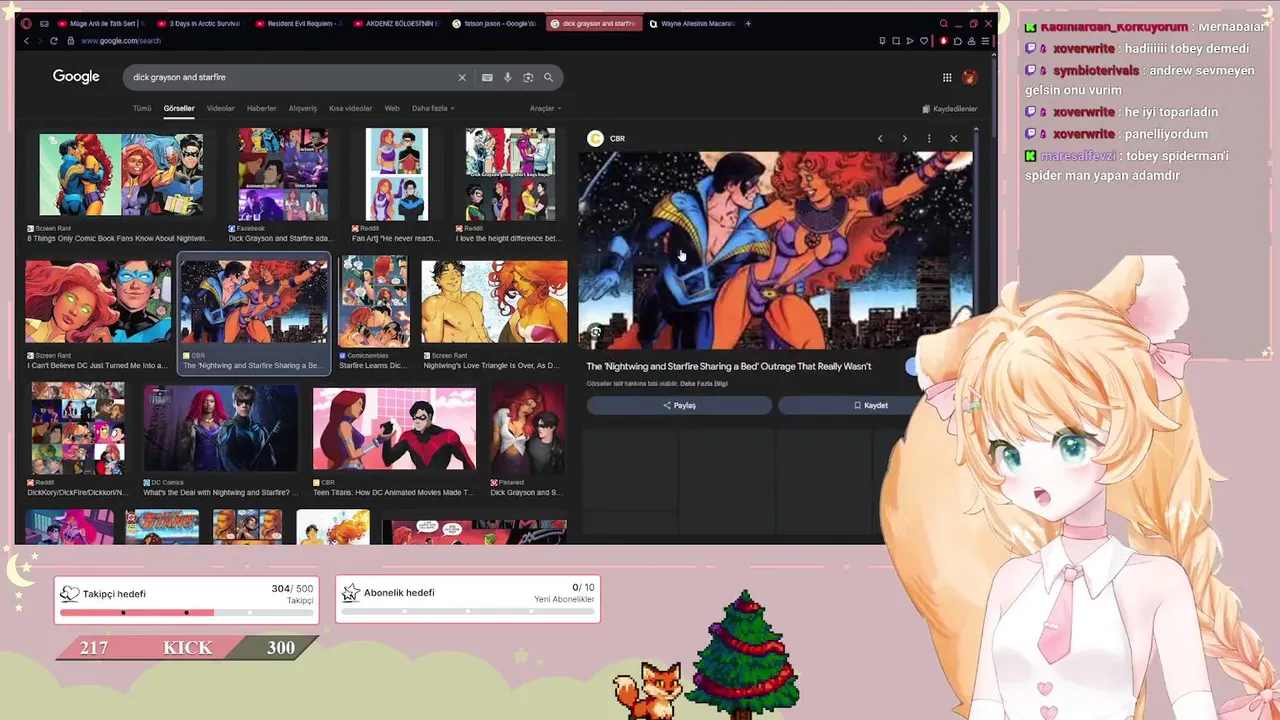This screenshot has height=720, width=1280.
Task: Focus the dick grayson and starfire search field
Action: coord(290,77)
